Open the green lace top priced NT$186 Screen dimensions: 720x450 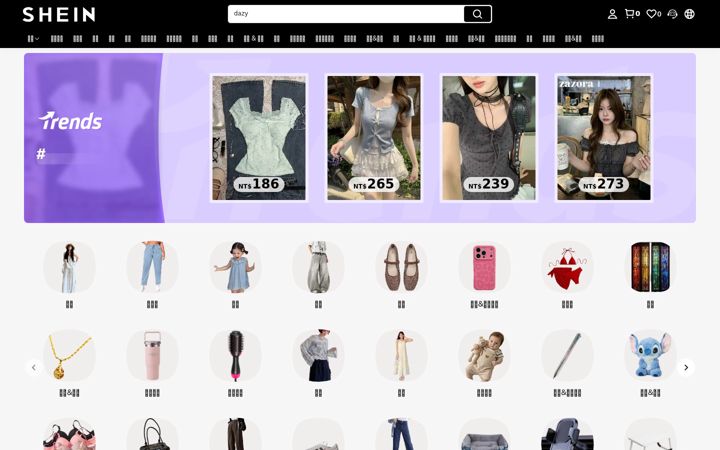[x=259, y=138]
